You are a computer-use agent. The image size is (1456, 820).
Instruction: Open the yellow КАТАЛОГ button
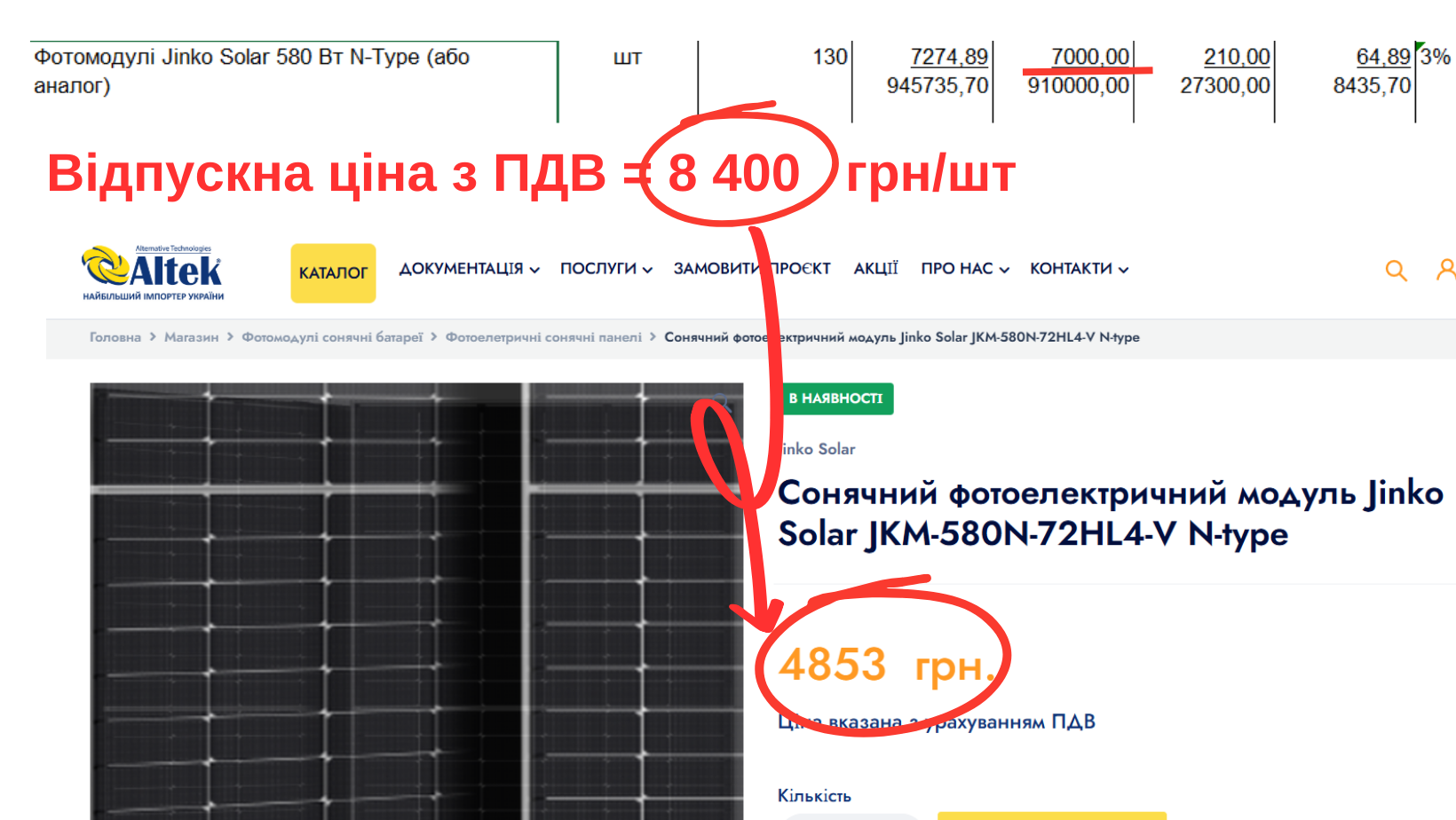333,273
